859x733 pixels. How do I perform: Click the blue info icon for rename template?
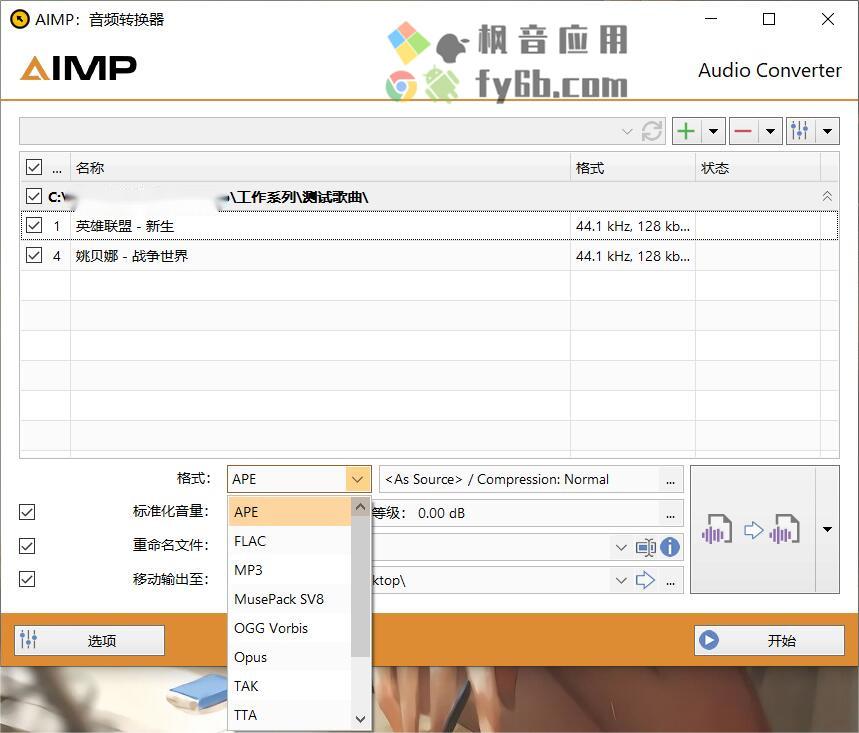tap(670, 547)
